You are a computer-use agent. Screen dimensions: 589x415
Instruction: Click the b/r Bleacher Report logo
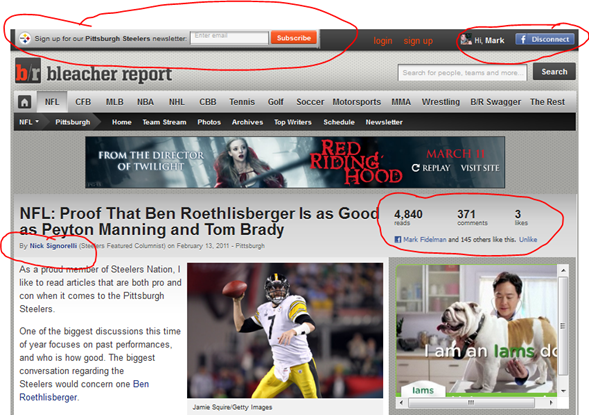pos(94,72)
